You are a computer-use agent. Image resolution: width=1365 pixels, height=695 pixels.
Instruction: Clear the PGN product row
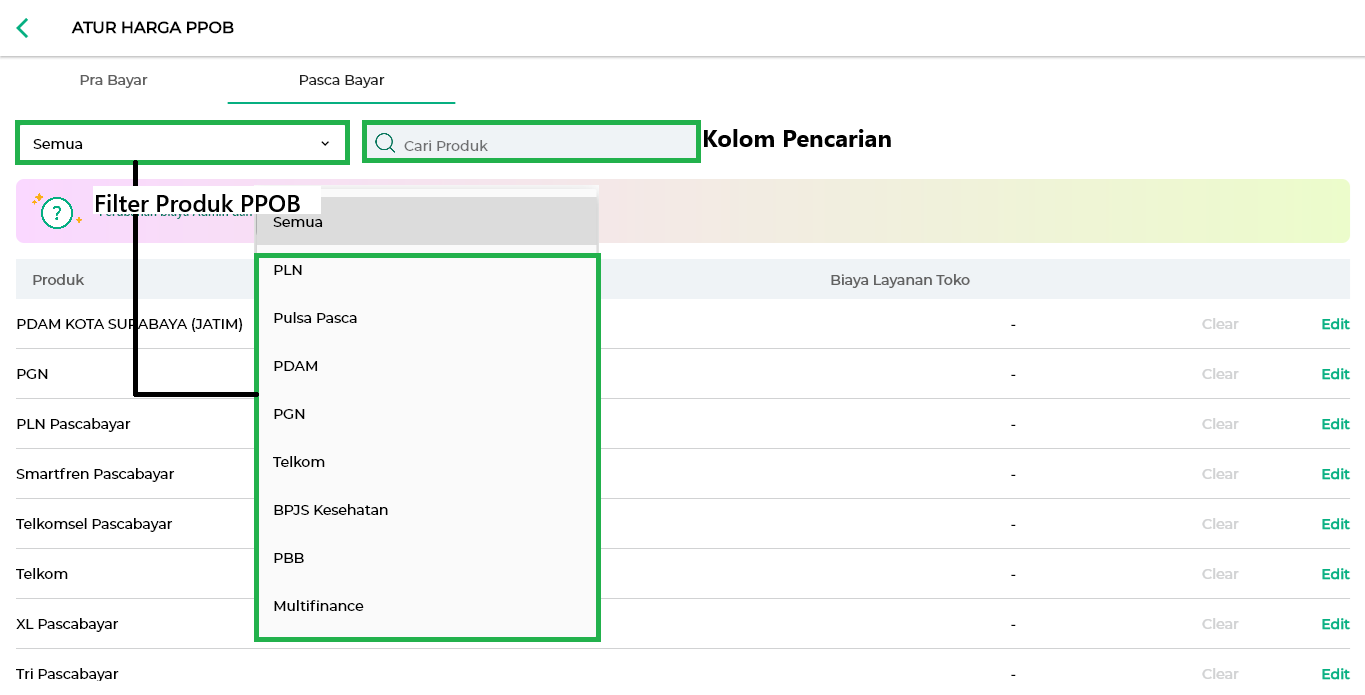1220,374
